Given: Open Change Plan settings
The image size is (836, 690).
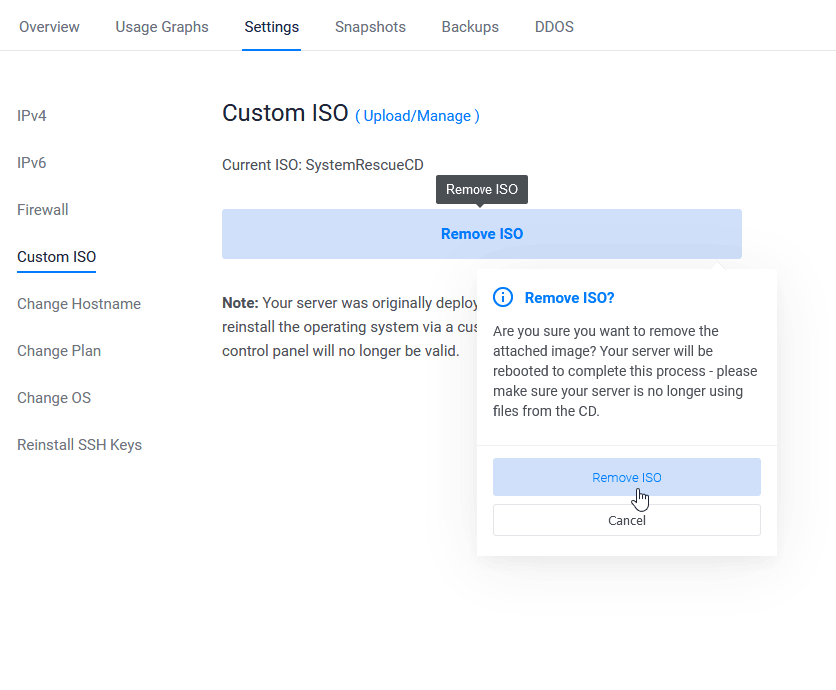Looking at the screenshot, I should point(59,351).
